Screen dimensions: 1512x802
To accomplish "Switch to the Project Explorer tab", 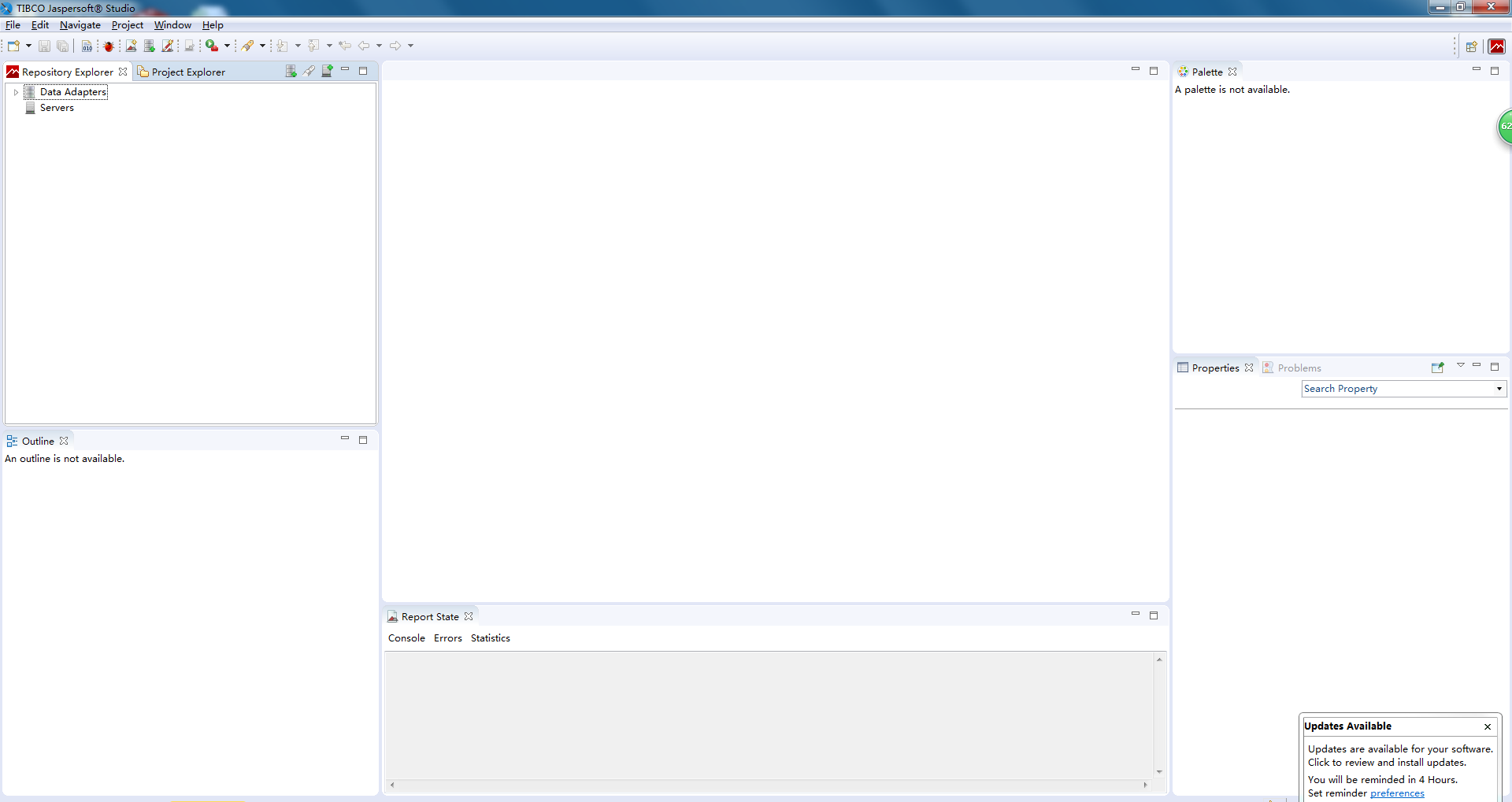I will (x=187, y=72).
